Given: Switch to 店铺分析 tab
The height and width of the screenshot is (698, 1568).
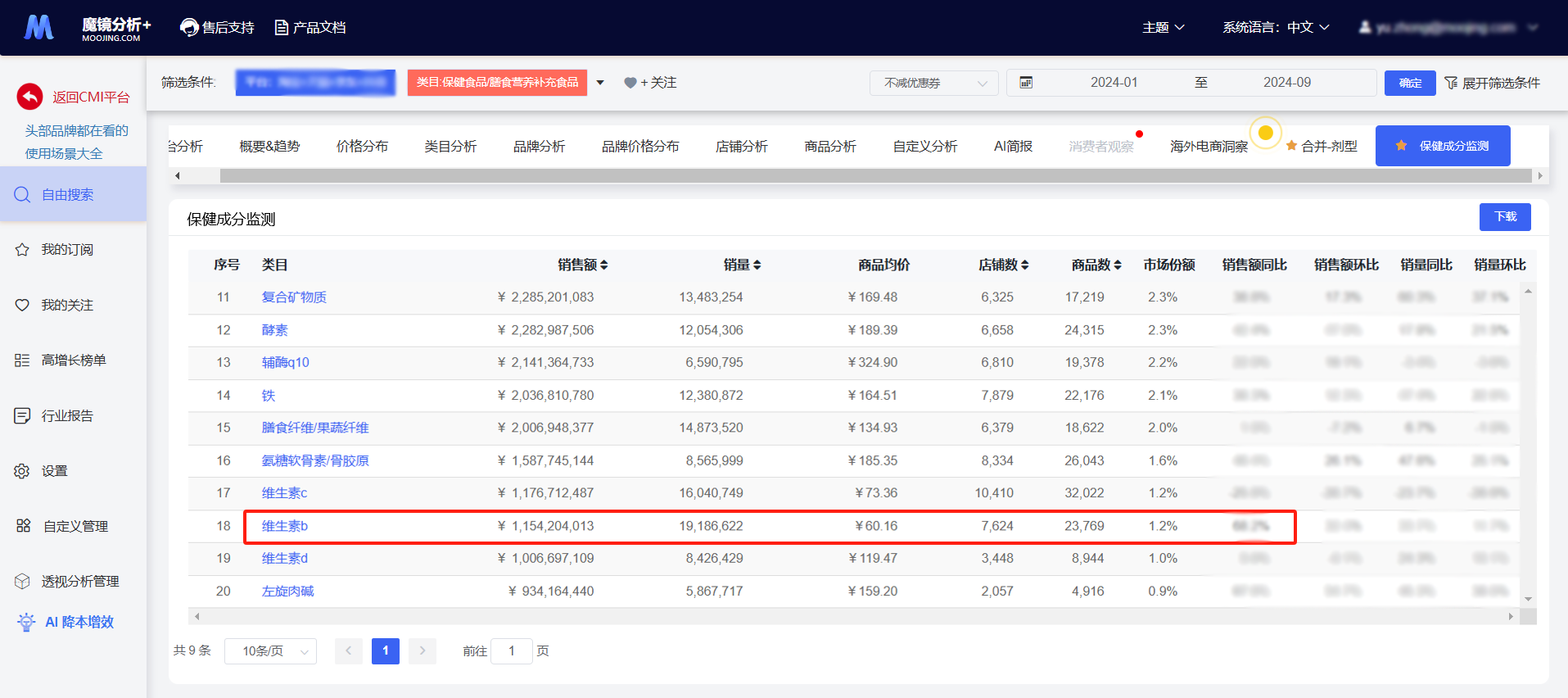Looking at the screenshot, I should pos(742,146).
